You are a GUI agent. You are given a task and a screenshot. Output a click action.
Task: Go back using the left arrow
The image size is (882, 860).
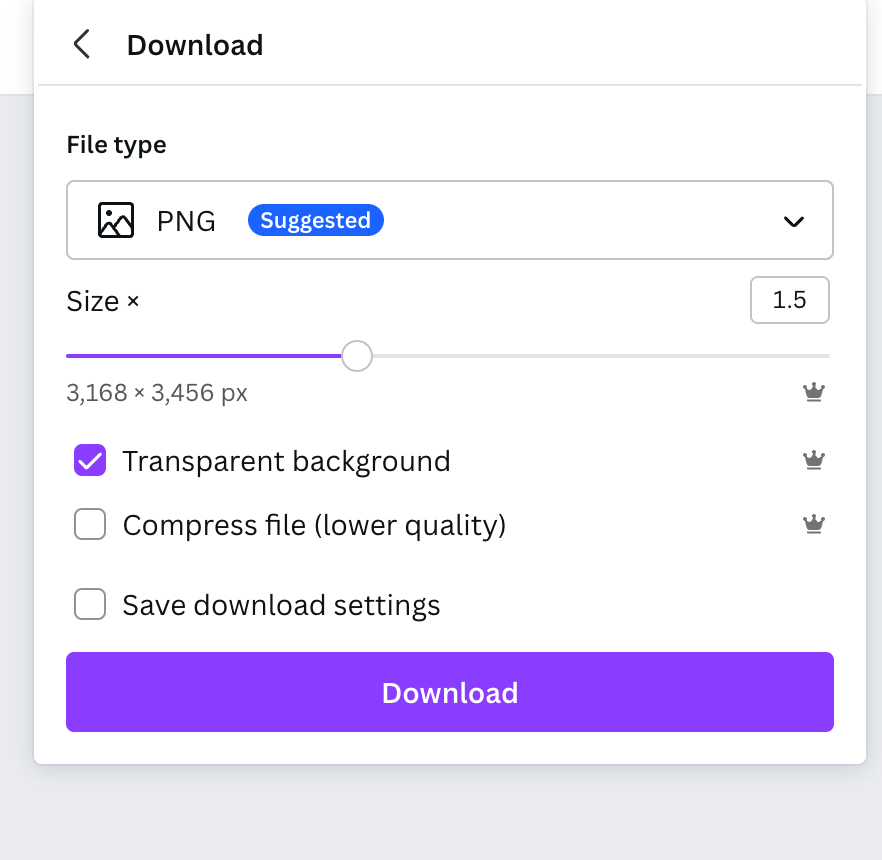(82, 45)
